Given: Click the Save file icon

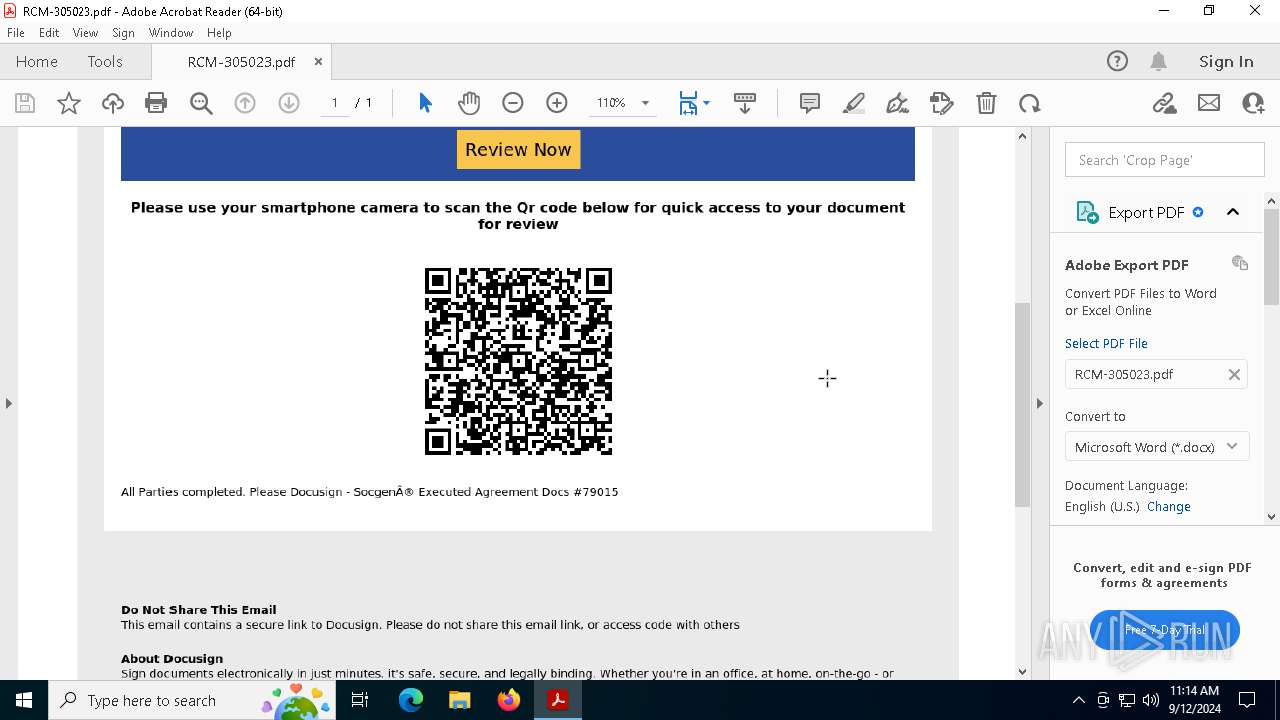Looking at the screenshot, I should pyautogui.click(x=25, y=103).
